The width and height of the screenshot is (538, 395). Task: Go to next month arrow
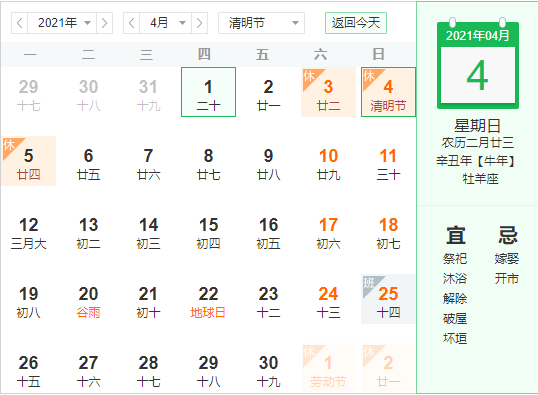[x=199, y=23]
